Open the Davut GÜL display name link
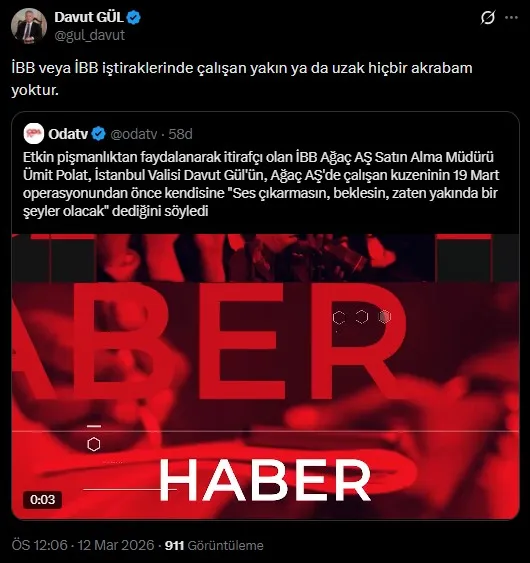530x563 pixels. [x=89, y=17]
